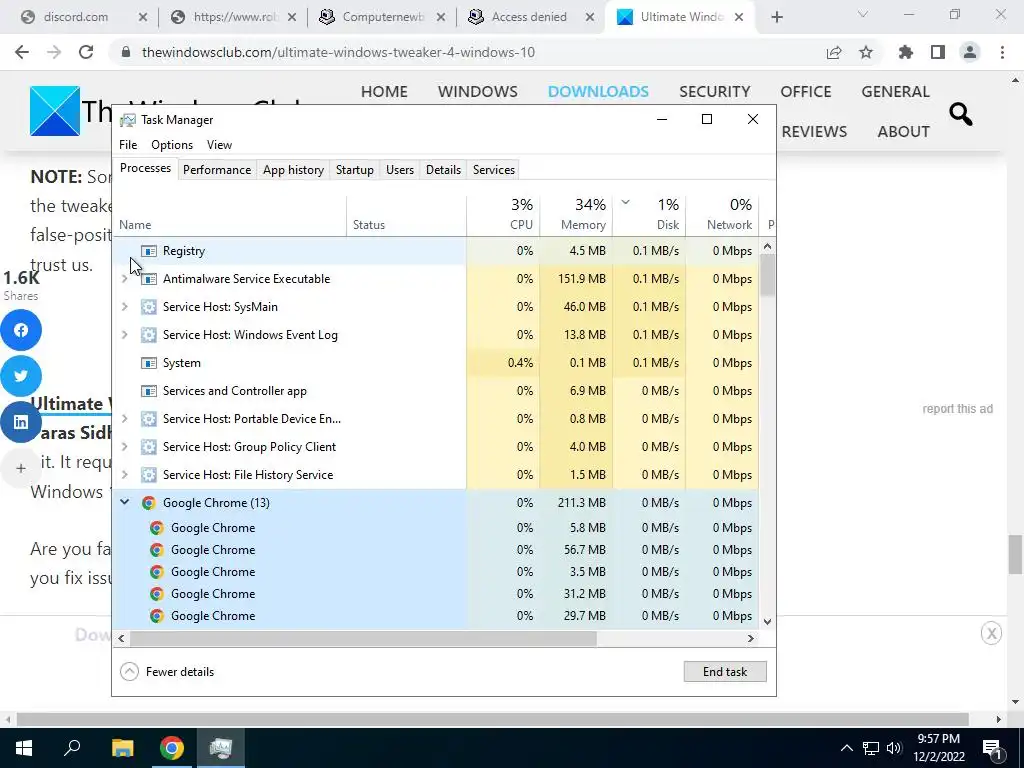This screenshot has width=1024, height=768.
Task: Sort processes by Memory column header
Action: 576,215
